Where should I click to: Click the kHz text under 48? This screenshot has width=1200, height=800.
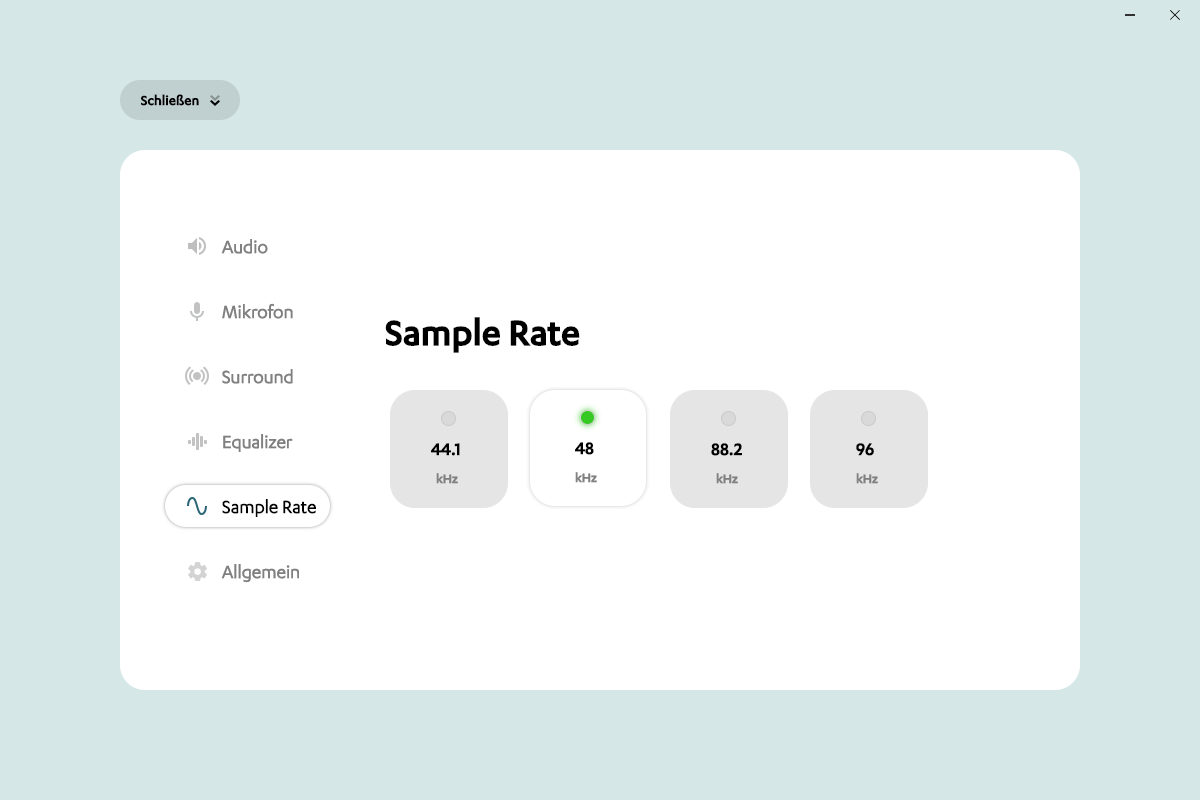pos(586,478)
